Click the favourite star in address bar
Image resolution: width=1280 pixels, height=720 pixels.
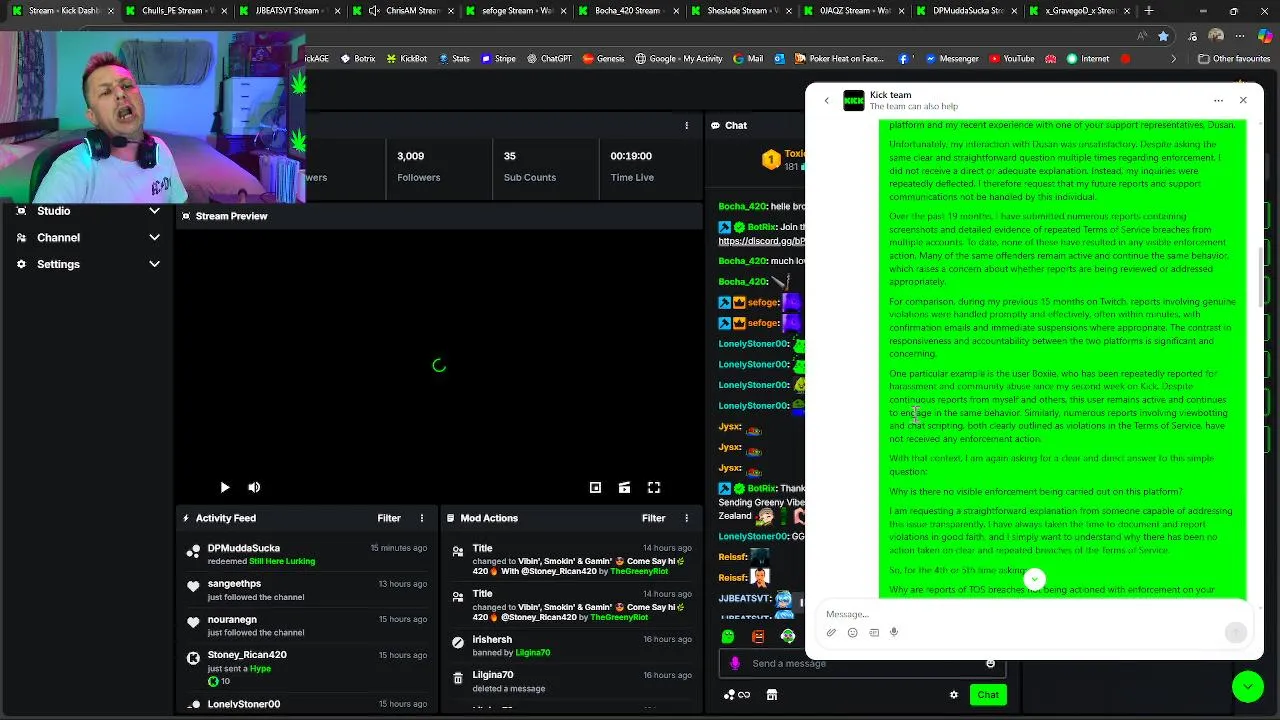point(1163,36)
